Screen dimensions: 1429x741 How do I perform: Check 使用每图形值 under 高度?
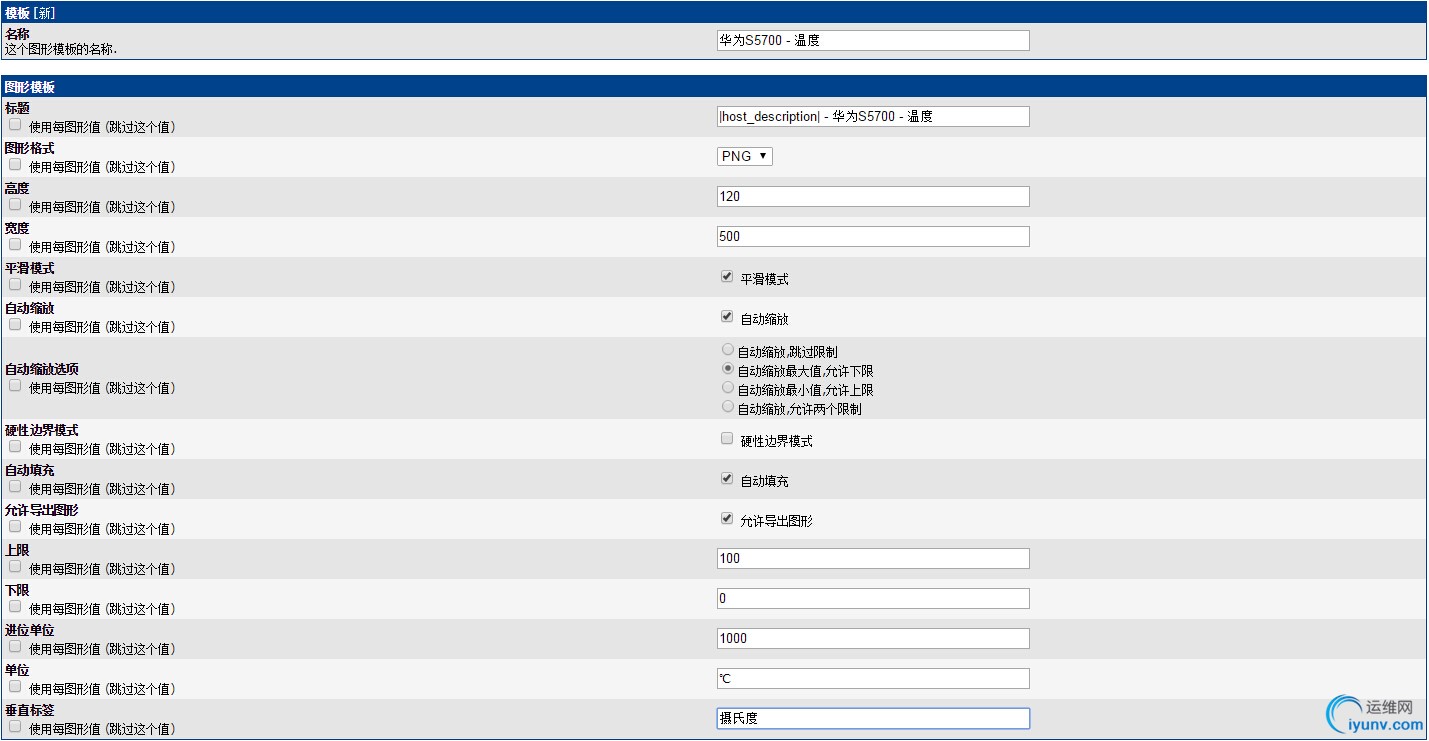click(15, 205)
